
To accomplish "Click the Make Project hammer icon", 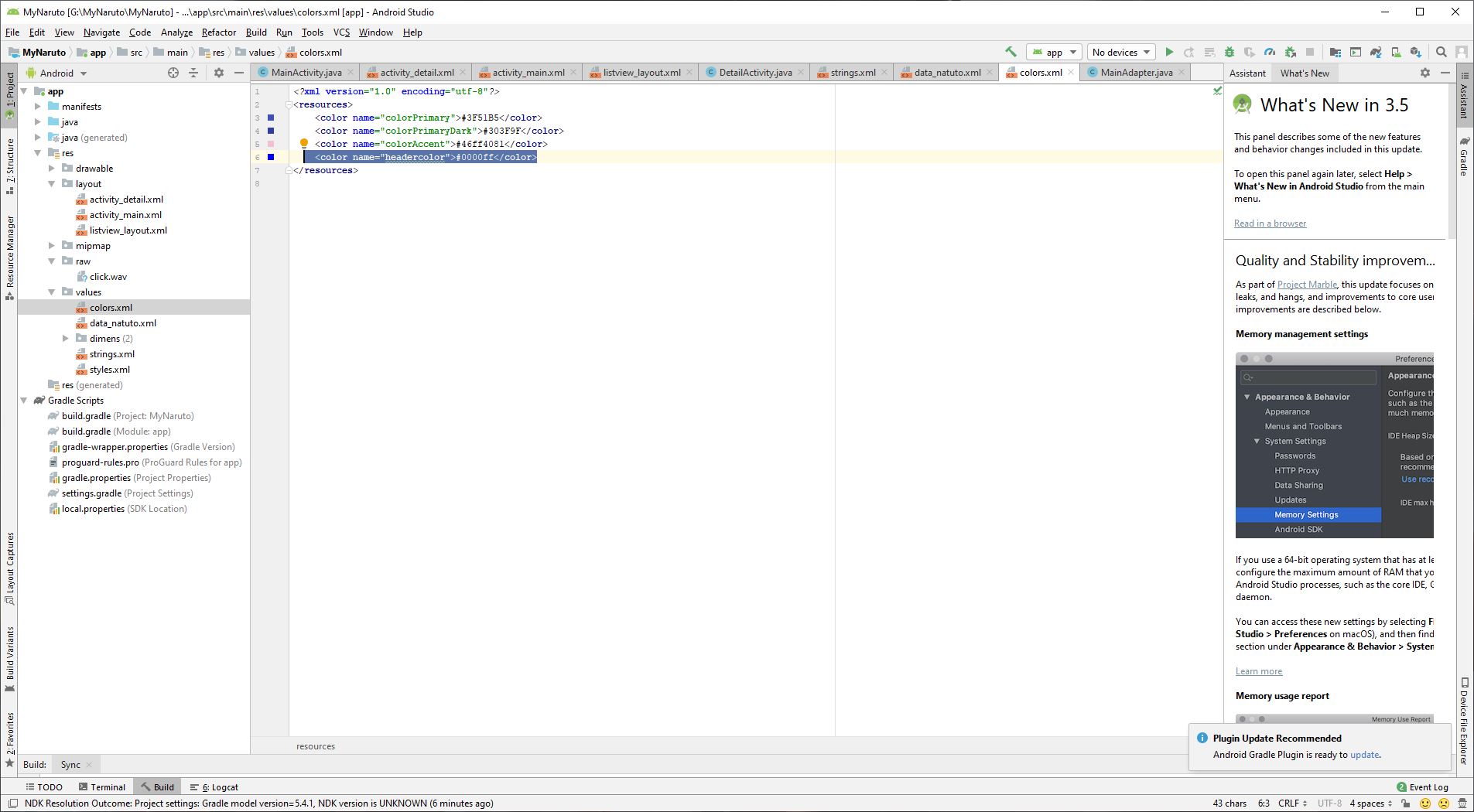I will click(x=1011, y=52).
